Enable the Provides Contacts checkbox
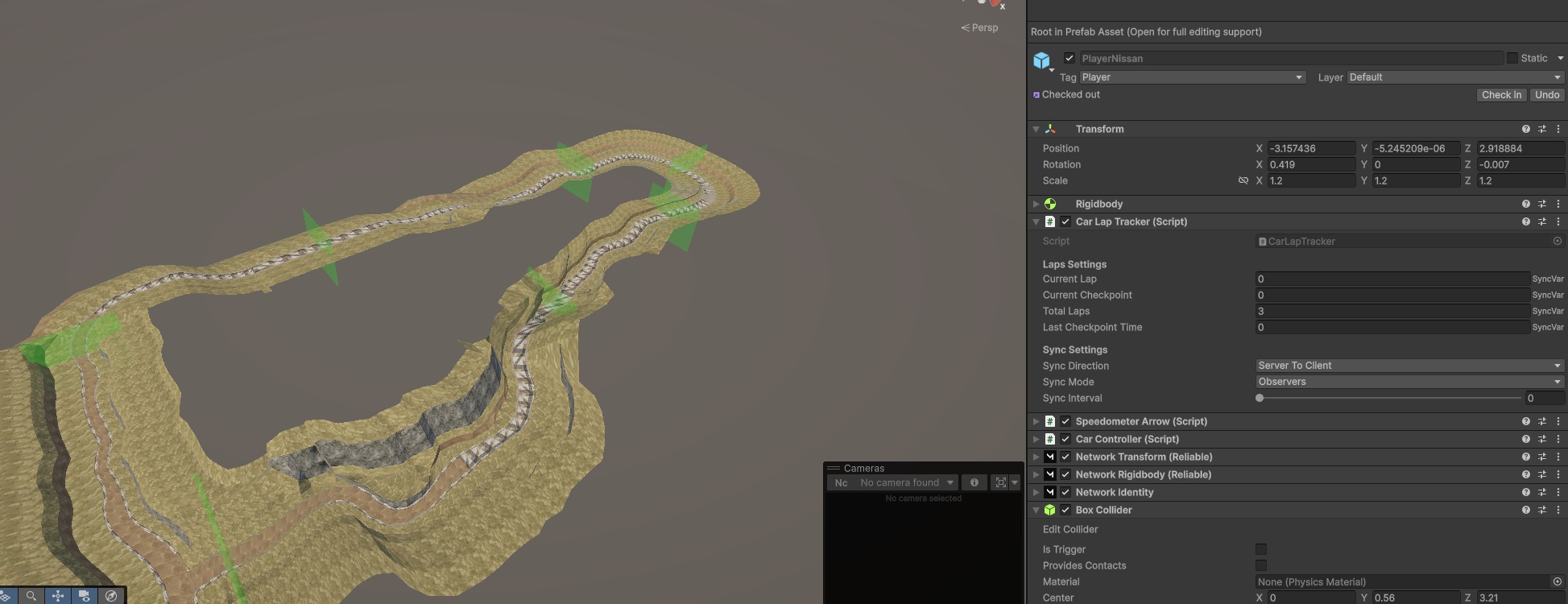1568x604 pixels. pyautogui.click(x=1261, y=565)
